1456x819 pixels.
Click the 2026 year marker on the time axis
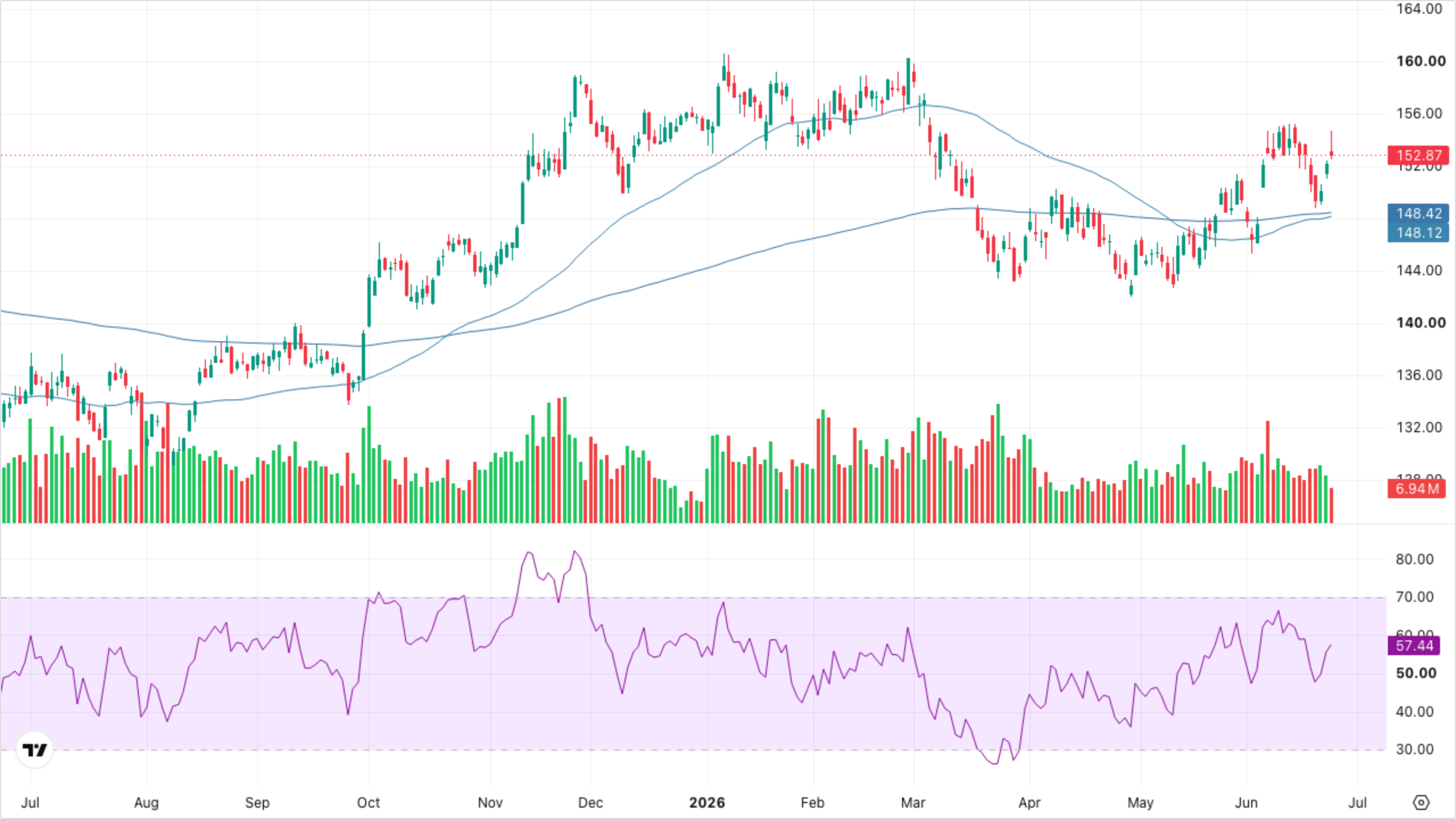click(707, 803)
